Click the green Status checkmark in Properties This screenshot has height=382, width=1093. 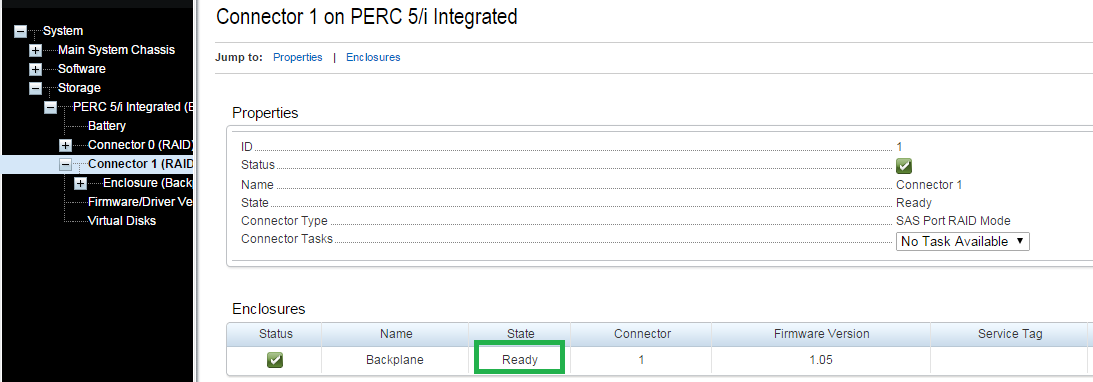click(x=904, y=166)
